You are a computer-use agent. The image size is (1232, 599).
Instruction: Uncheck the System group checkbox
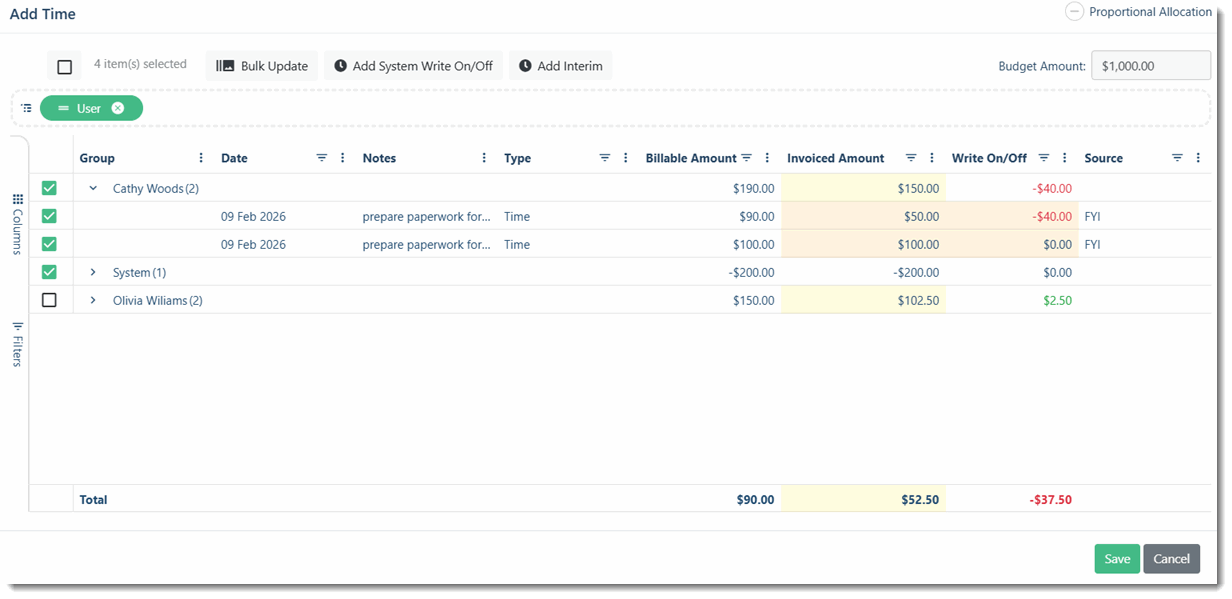pyautogui.click(x=49, y=272)
